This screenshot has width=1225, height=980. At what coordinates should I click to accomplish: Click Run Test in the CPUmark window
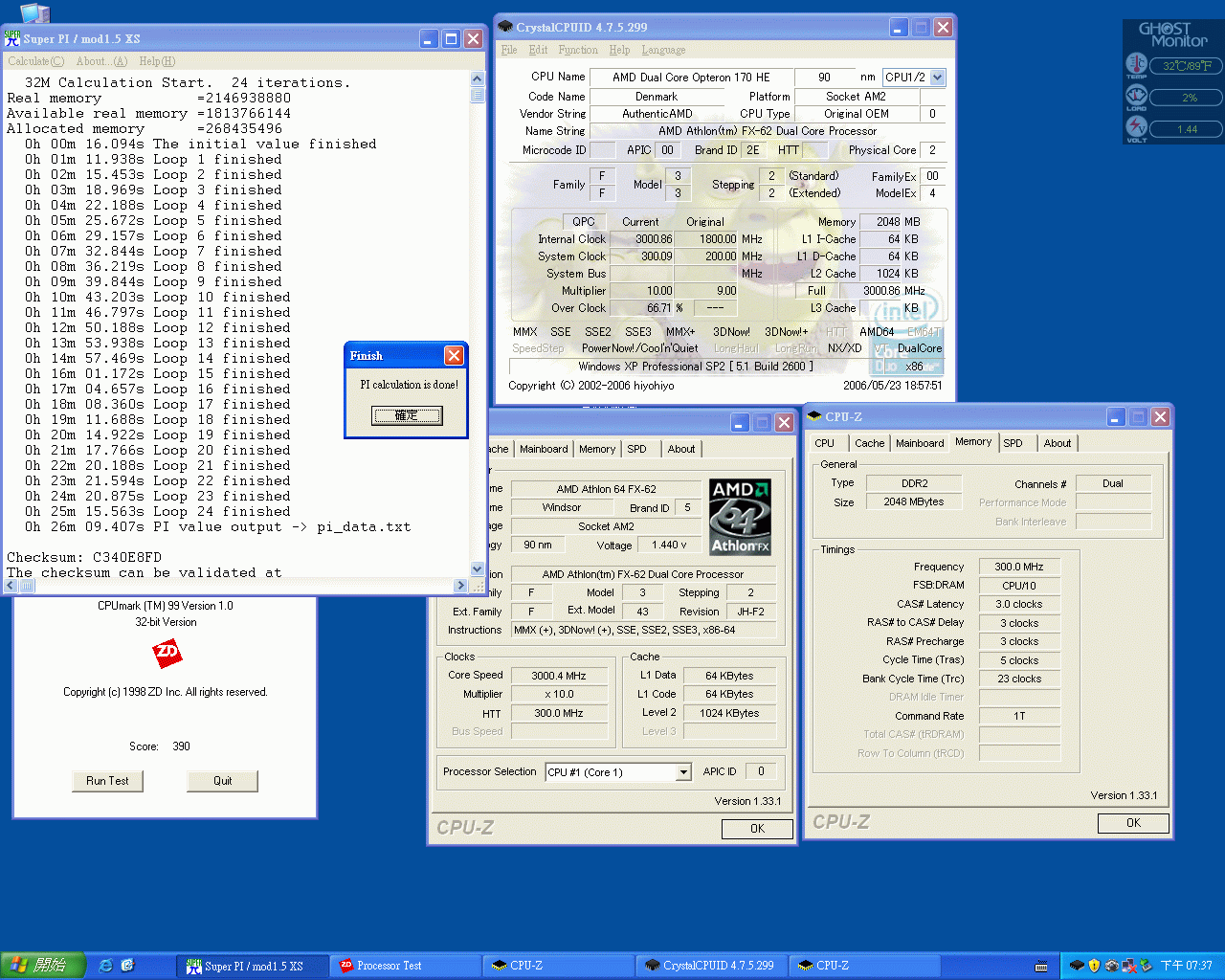coord(107,781)
